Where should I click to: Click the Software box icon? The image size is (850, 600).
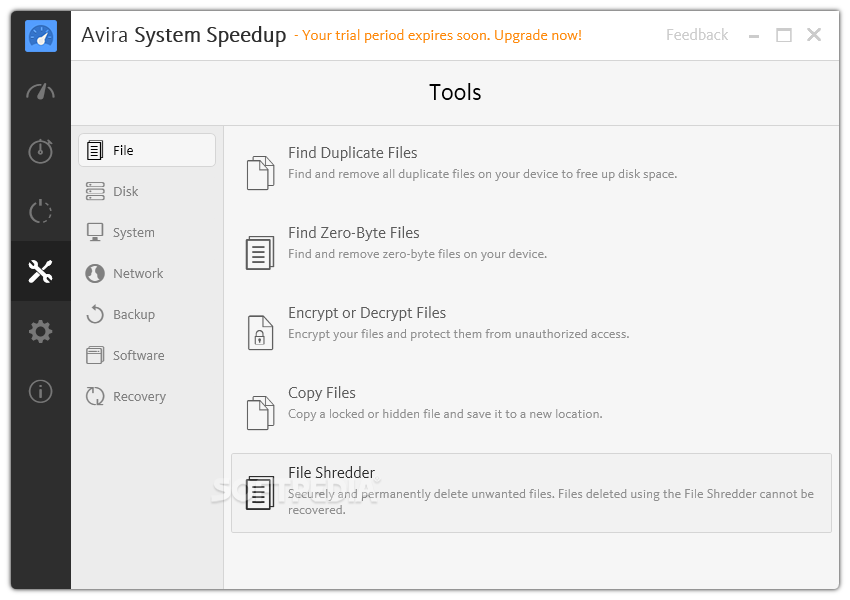click(x=95, y=356)
